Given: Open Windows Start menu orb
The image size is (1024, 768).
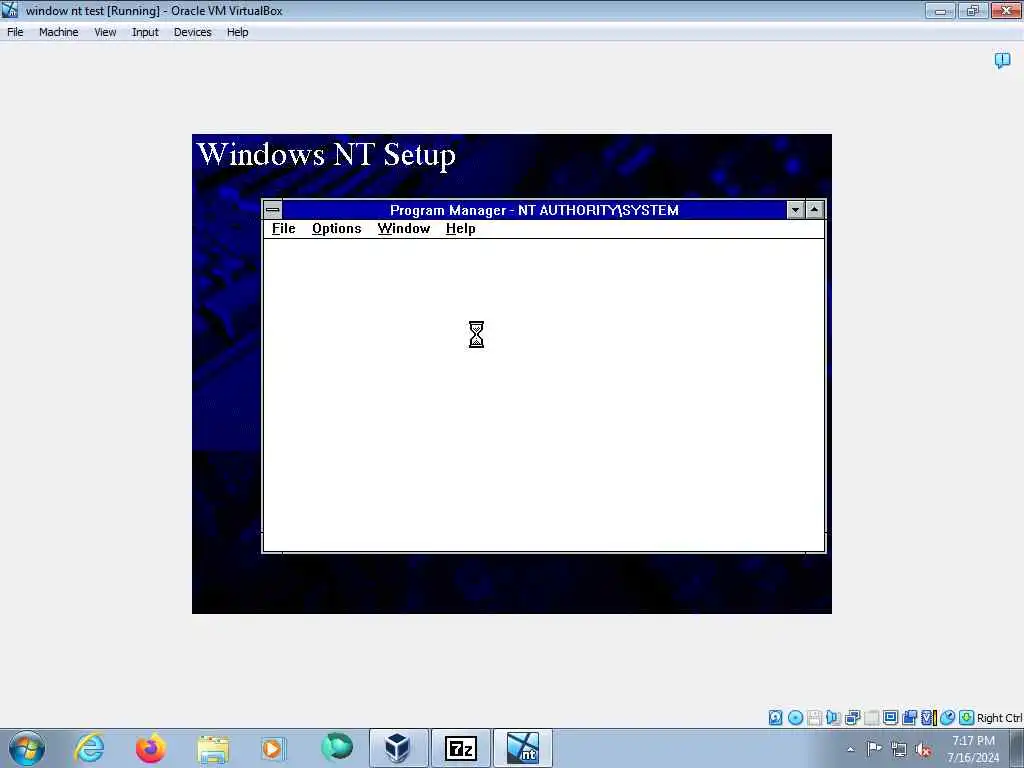Looking at the screenshot, I should [x=27, y=748].
